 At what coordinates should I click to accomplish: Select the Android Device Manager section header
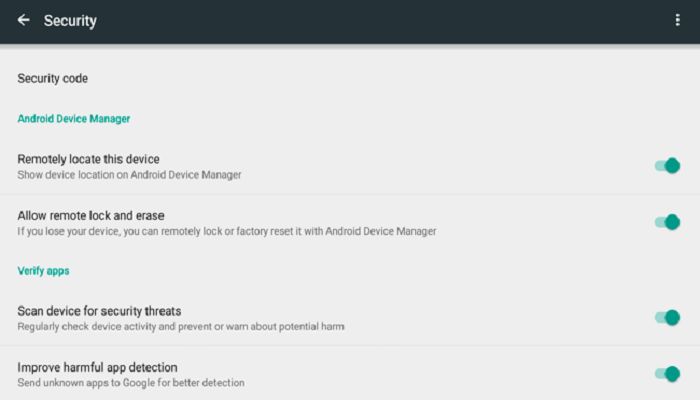point(74,119)
